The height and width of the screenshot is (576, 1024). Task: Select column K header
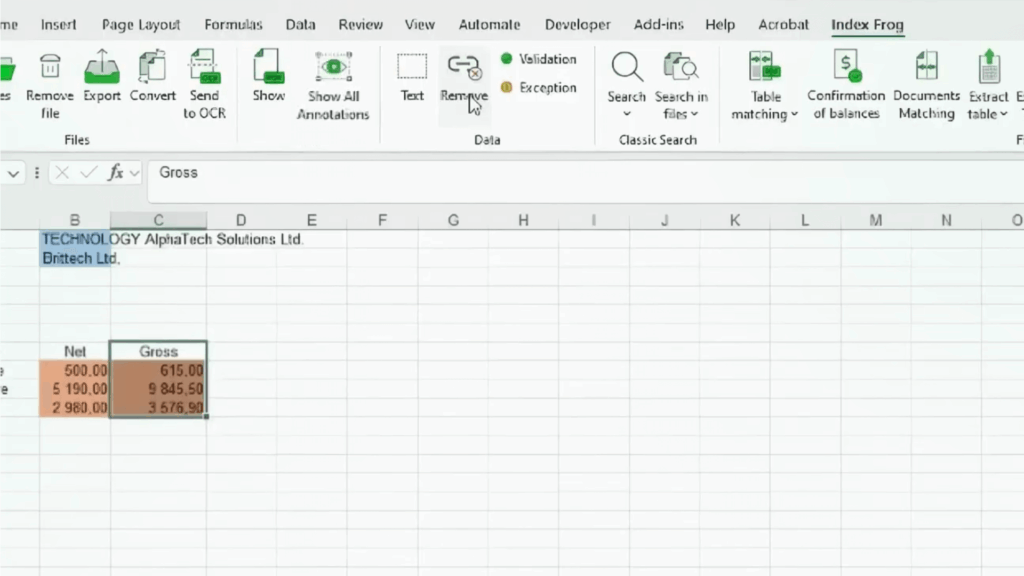click(x=735, y=220)
